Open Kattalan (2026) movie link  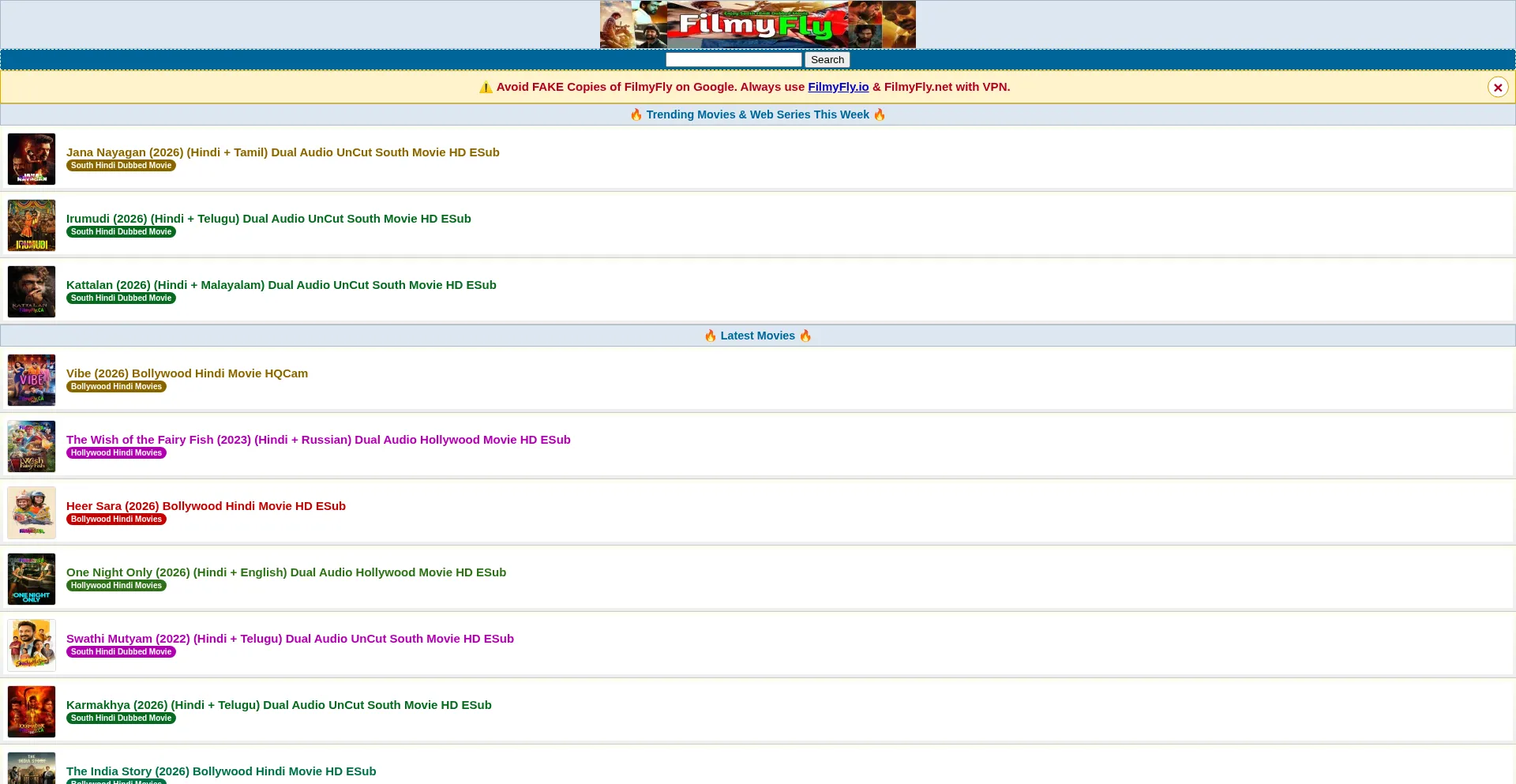(x=281, y=285)
